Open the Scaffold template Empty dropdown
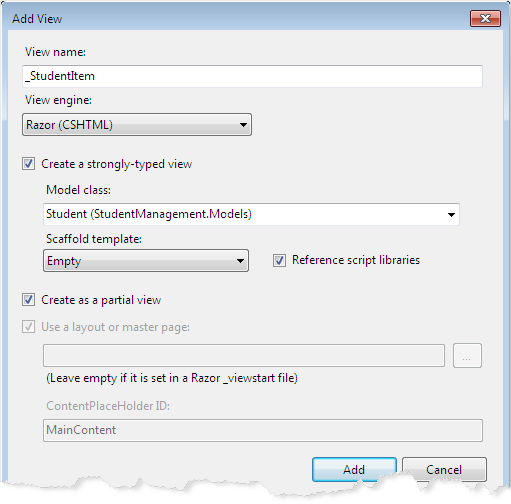The width and height of the screenshot is (511, 504). 146,261
